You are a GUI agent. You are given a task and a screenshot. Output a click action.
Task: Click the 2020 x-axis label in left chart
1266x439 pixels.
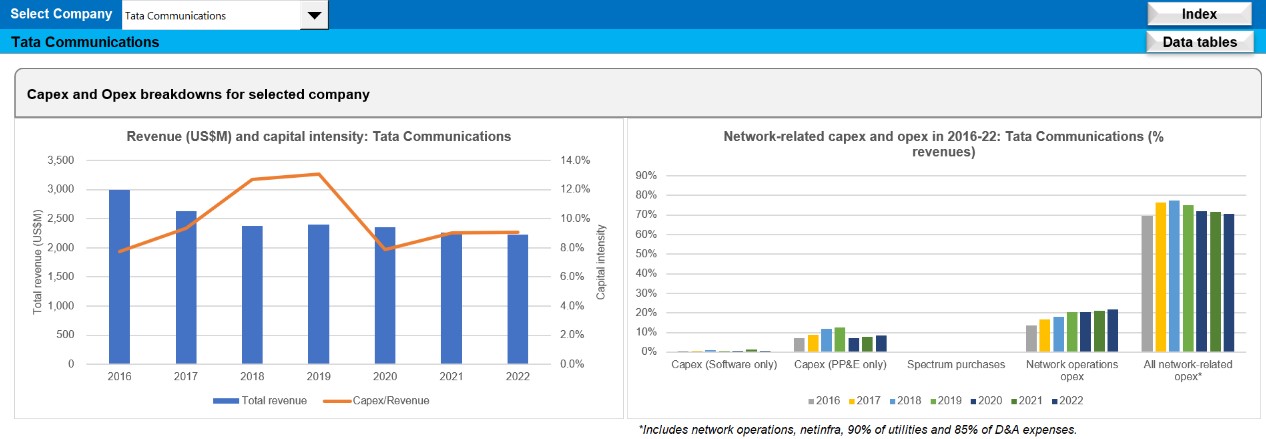pos(386,378)
